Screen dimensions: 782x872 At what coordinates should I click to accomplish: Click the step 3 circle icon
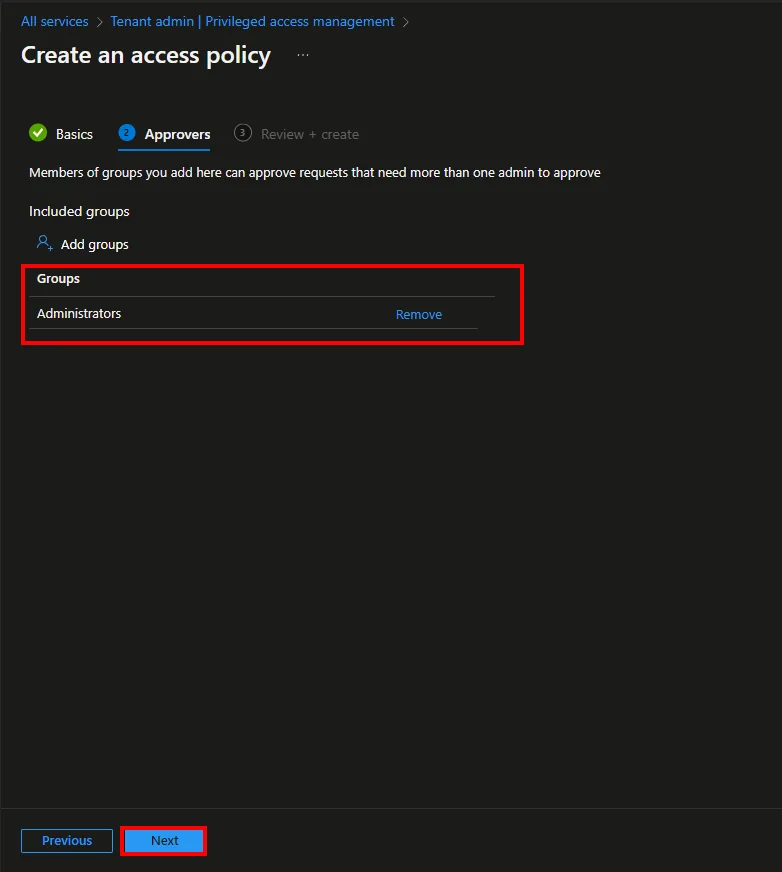point(242,133)
